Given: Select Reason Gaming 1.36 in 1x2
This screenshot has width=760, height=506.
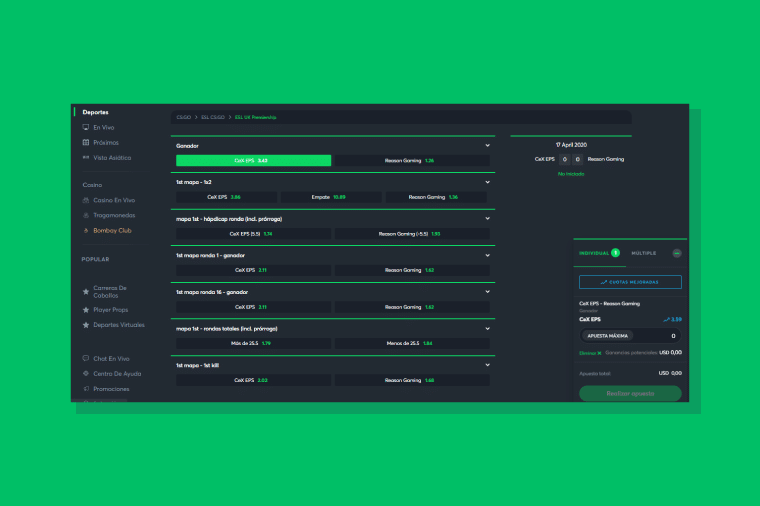Looking at the screenshot, I should 436,197.
